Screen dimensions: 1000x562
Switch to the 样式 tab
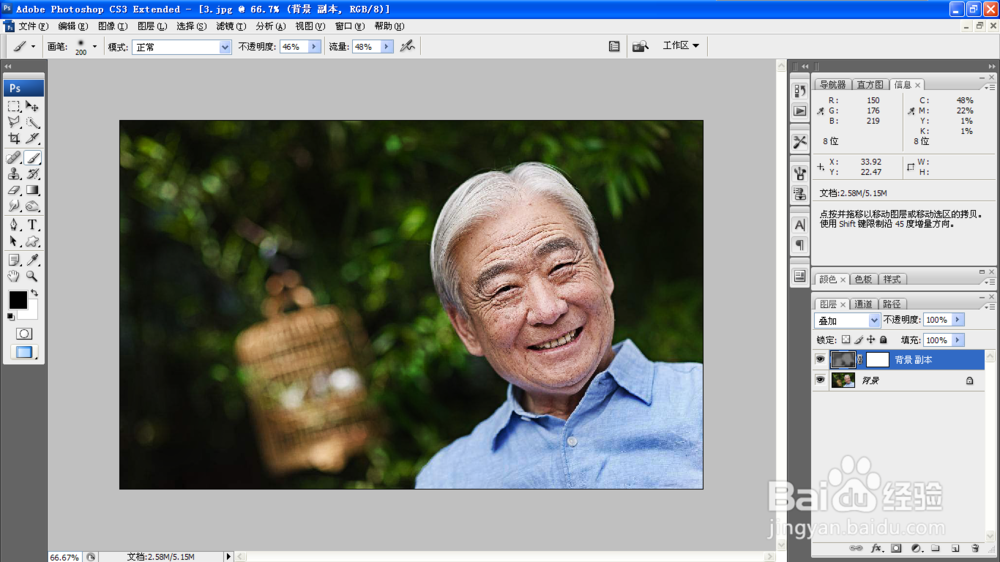tap(892, 279)
